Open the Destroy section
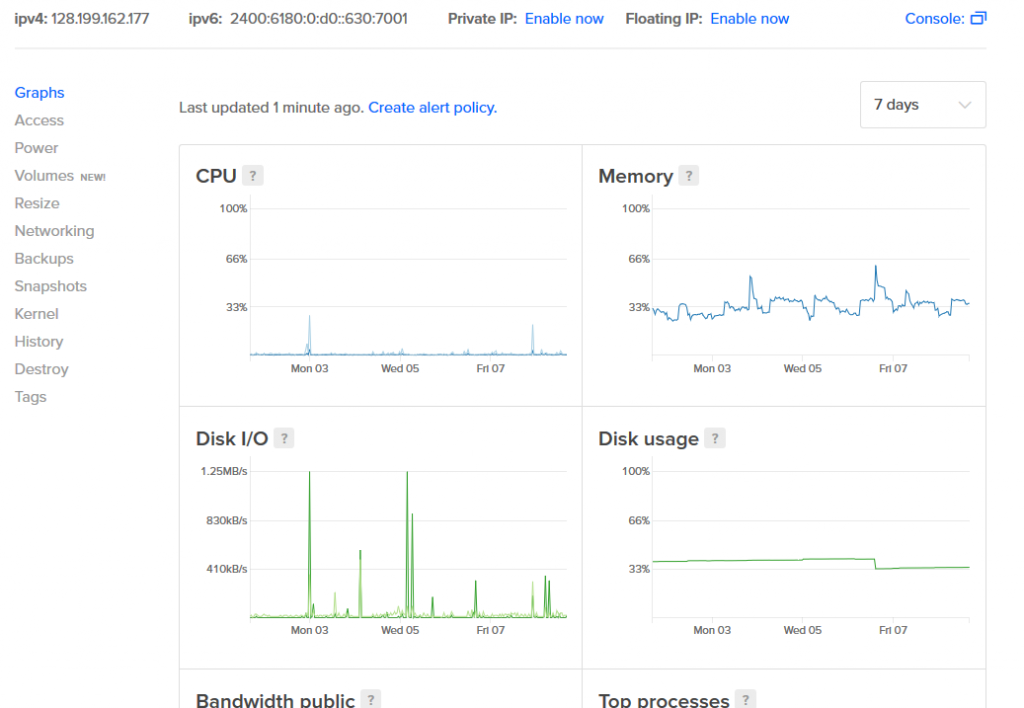The height and width of the screenshot is (708, 1024). tap(41, 369)
